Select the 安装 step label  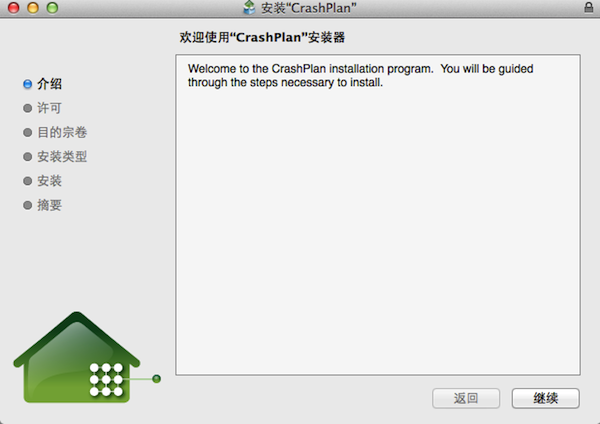(49, 181)
